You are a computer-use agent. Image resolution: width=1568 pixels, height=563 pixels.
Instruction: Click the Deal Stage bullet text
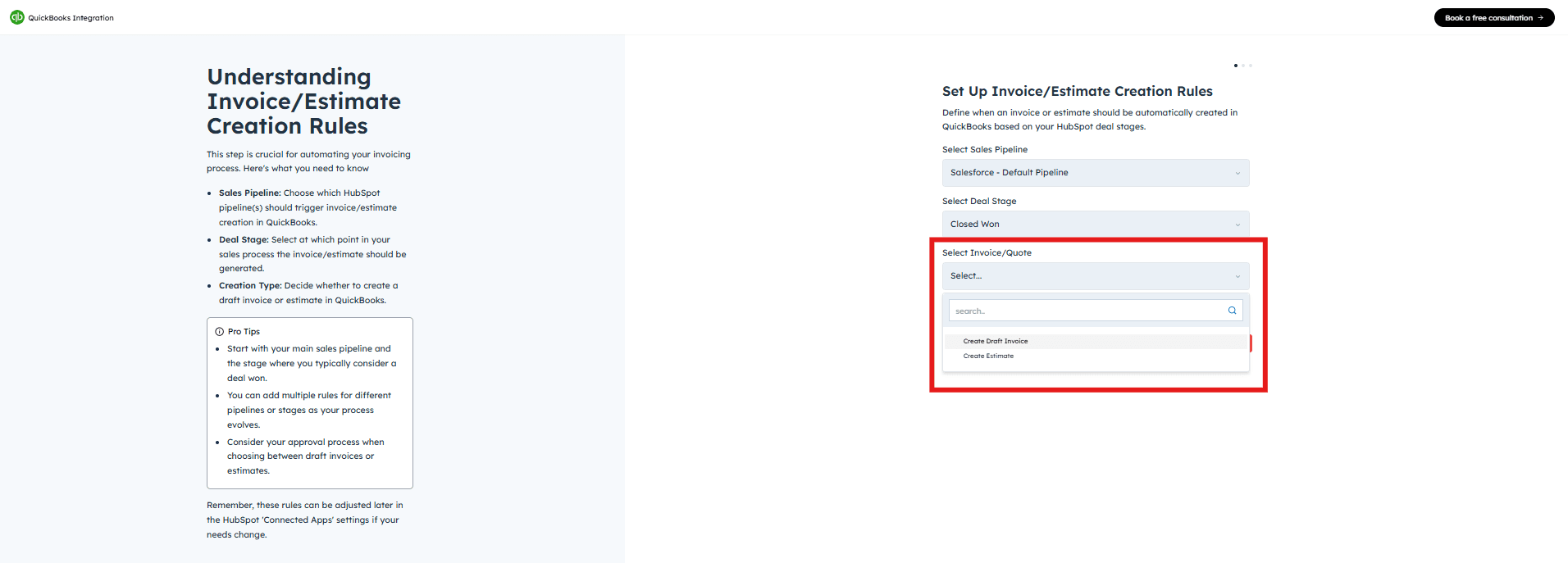coord(312,254)
